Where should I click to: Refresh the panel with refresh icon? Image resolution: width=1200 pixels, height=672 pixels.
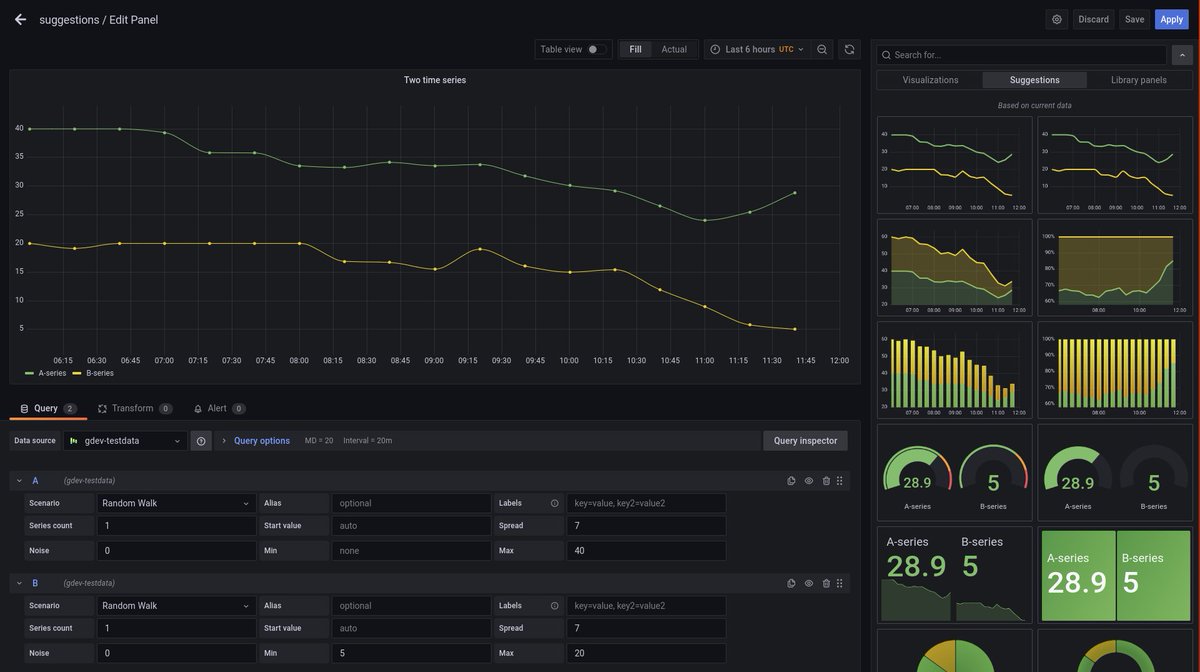pos(849,49)
